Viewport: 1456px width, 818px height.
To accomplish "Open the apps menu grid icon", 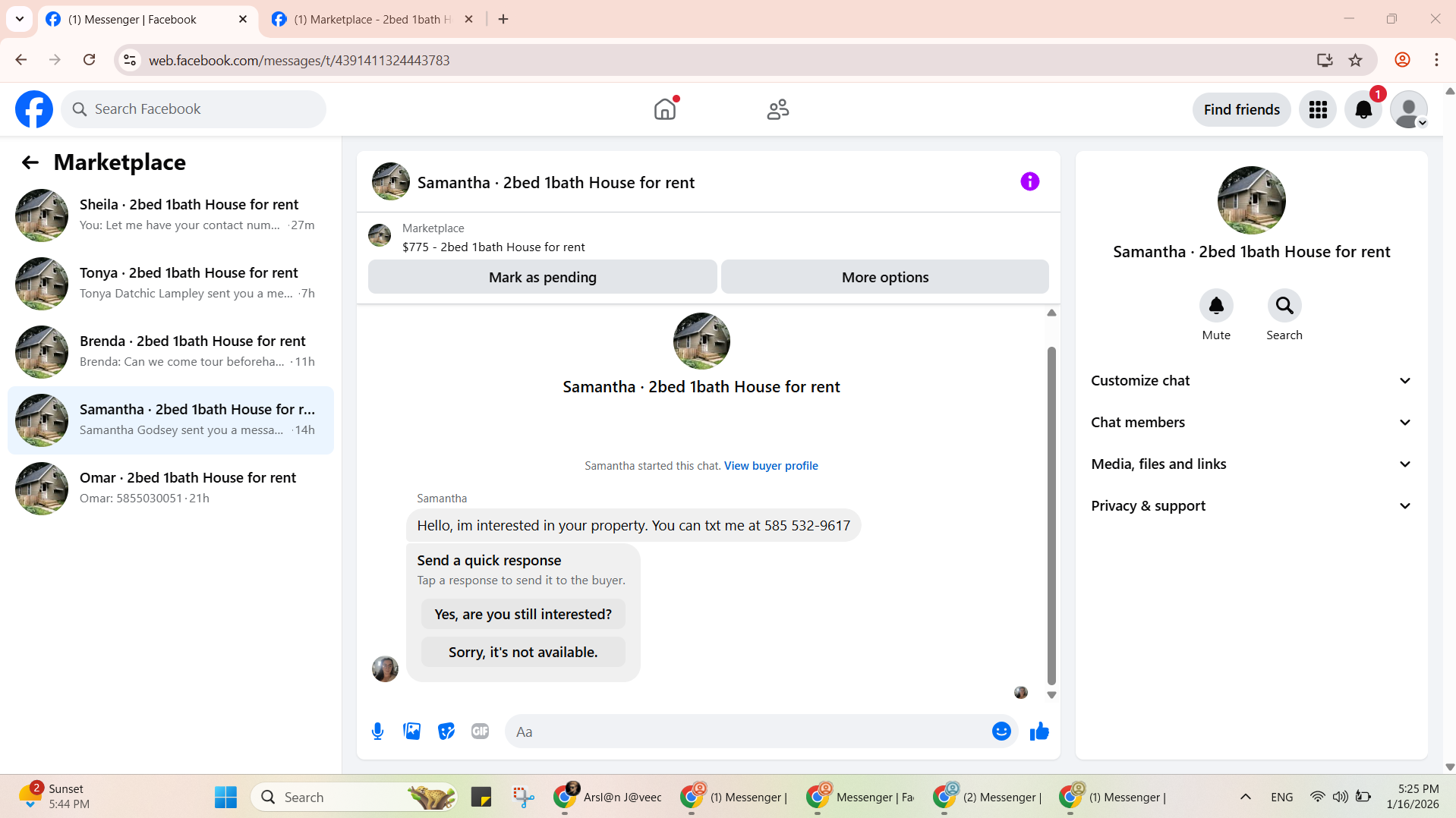I will coord(1318,110).
